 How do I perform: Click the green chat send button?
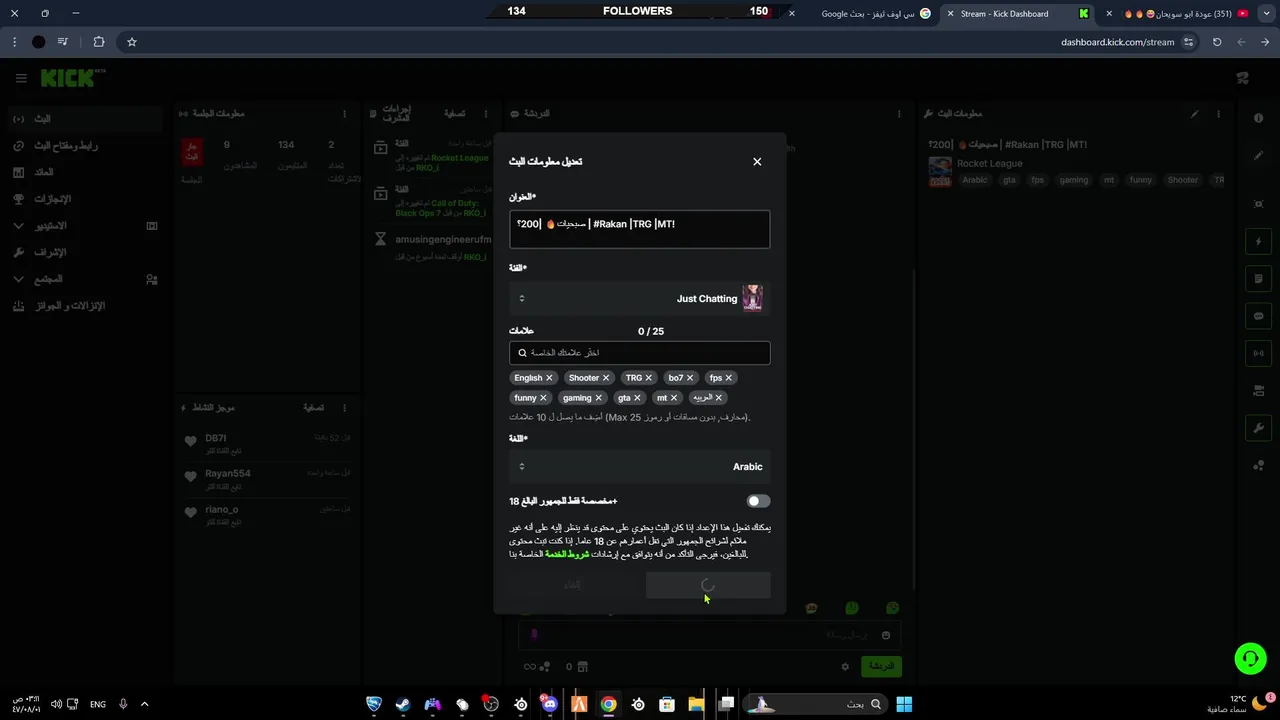[881, 666]
